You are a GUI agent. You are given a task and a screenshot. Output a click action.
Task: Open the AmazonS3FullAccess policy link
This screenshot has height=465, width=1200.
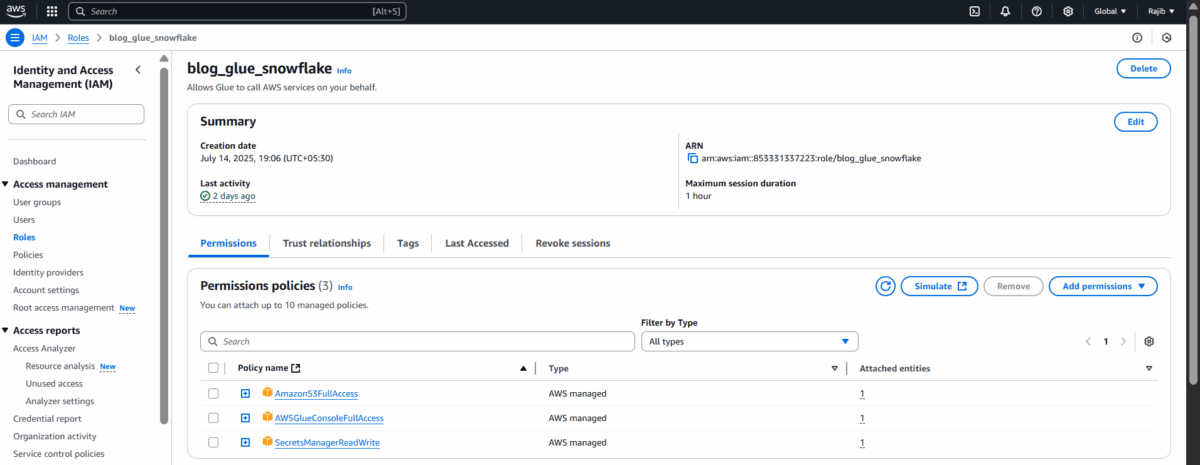pyautogui.click(x=316, y=393)
